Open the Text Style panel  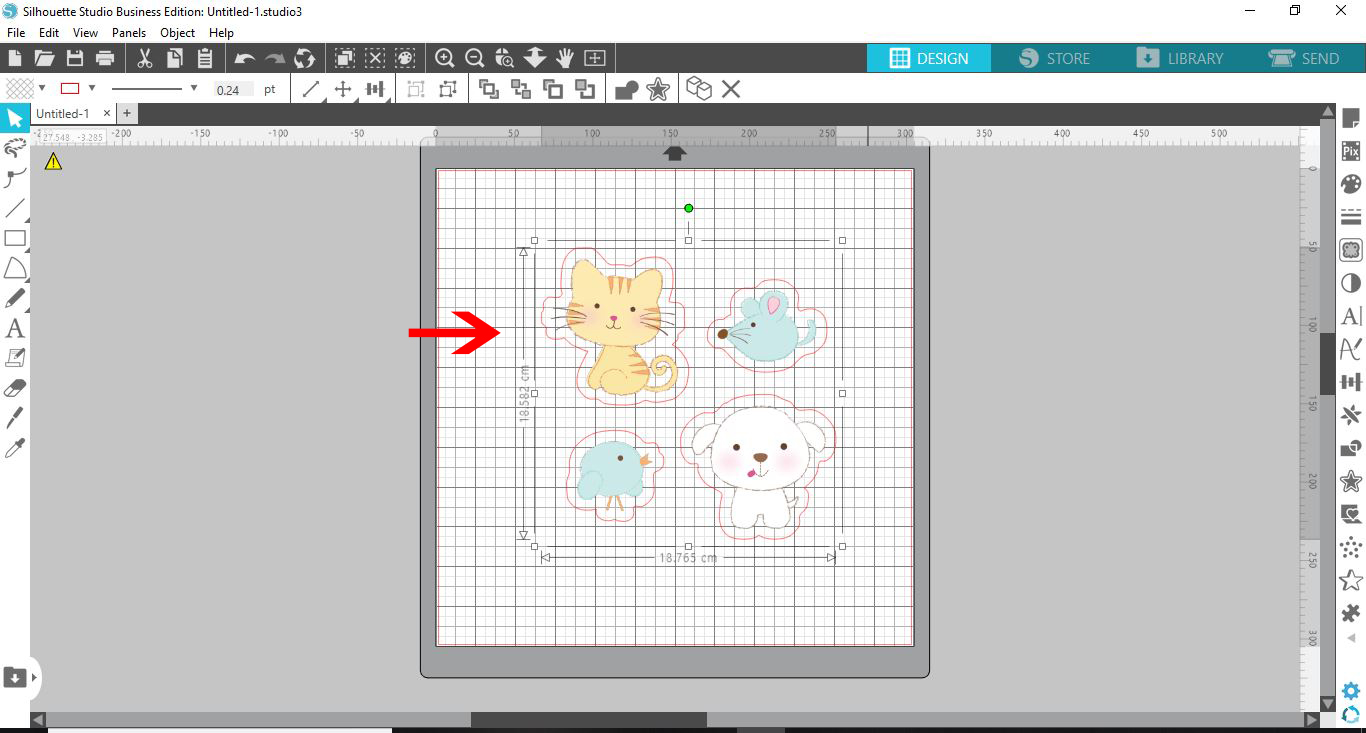(1351, 316)
